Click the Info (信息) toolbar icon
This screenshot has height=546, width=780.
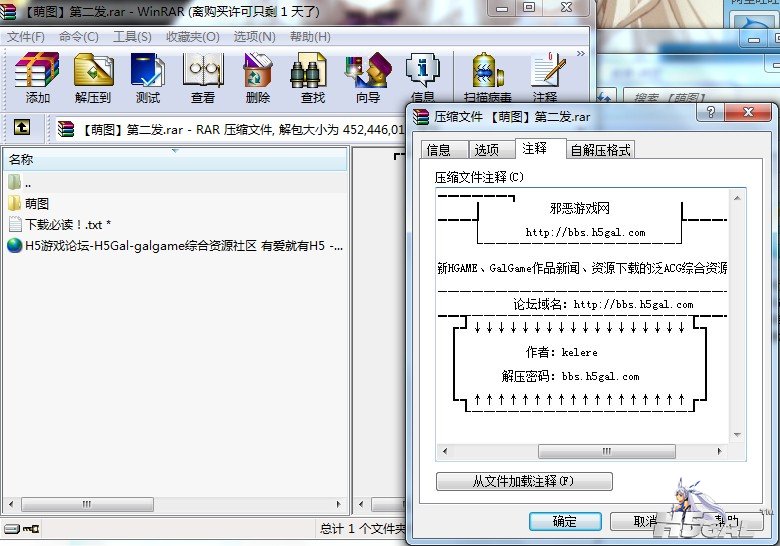(423, 78)
